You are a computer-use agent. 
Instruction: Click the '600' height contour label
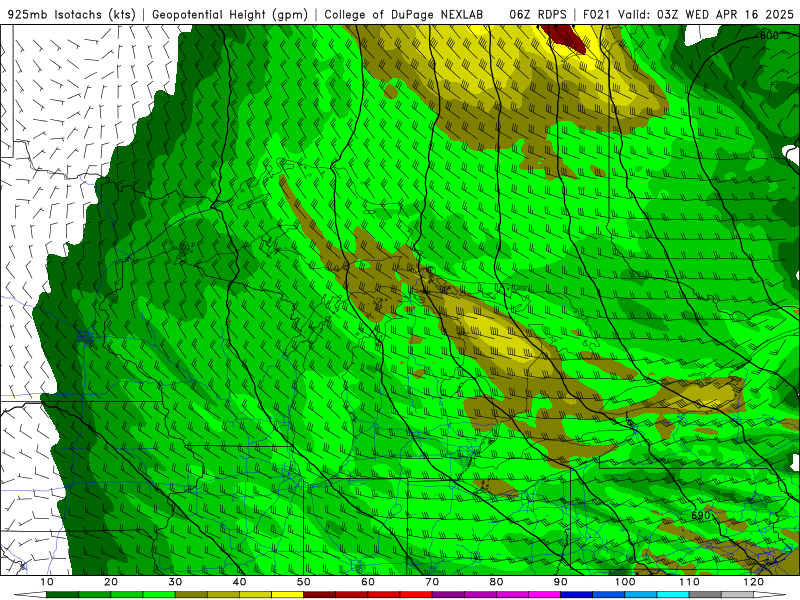click(769, 35)
